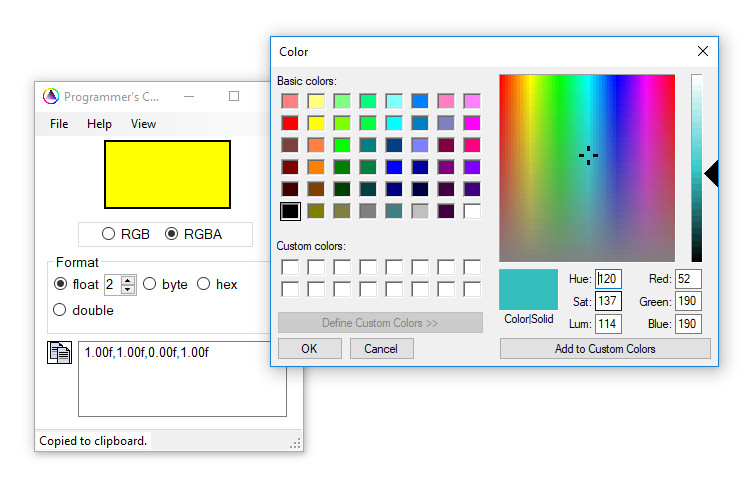Viewport: 751px width, 483px height.
Task: Pick the orange basic color swatch
Action: [316, 167]
